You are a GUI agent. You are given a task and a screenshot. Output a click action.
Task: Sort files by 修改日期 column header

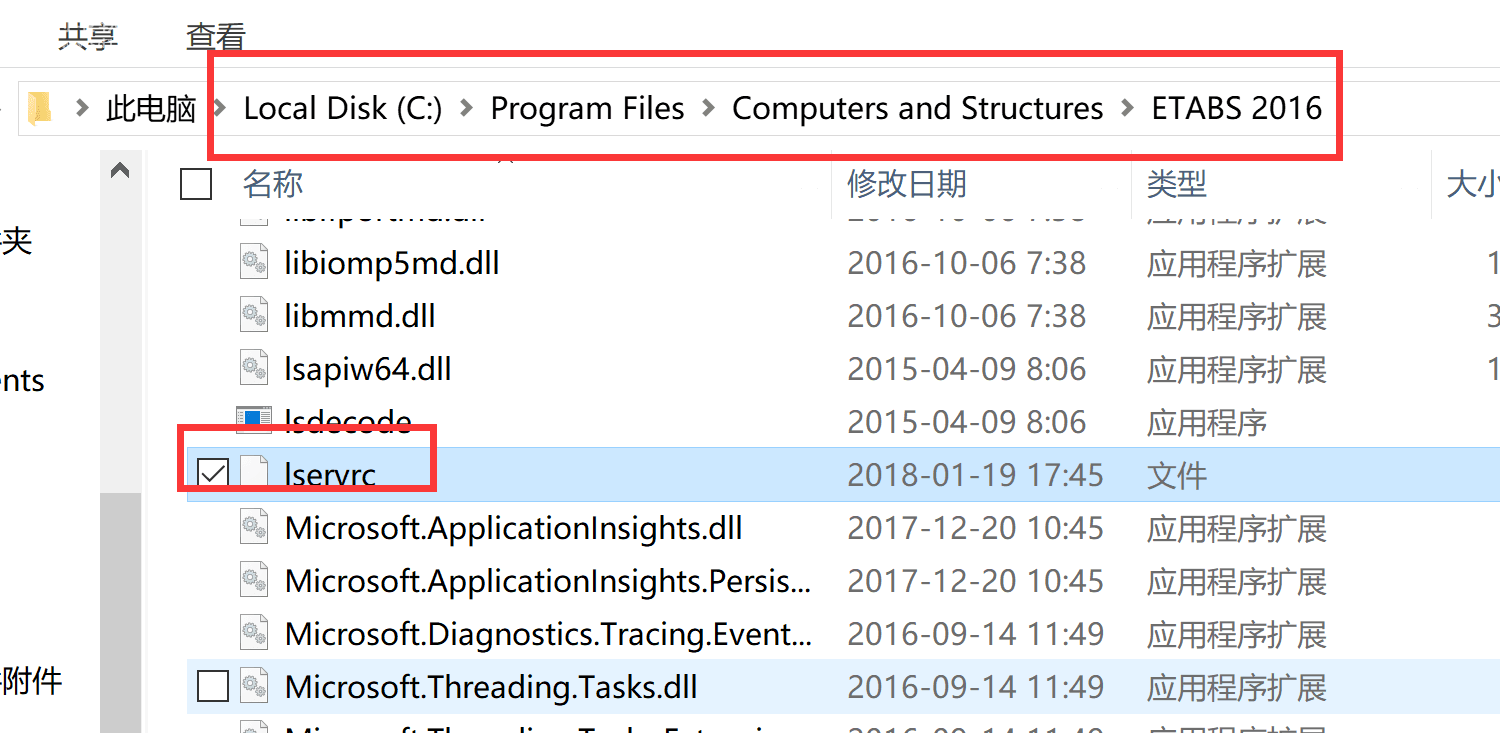[906, 184]
